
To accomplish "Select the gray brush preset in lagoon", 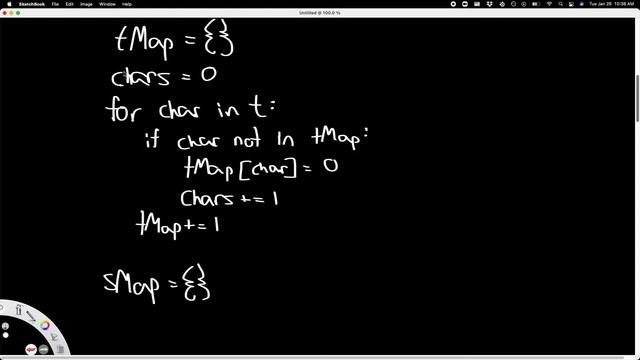I will [44, 349].
